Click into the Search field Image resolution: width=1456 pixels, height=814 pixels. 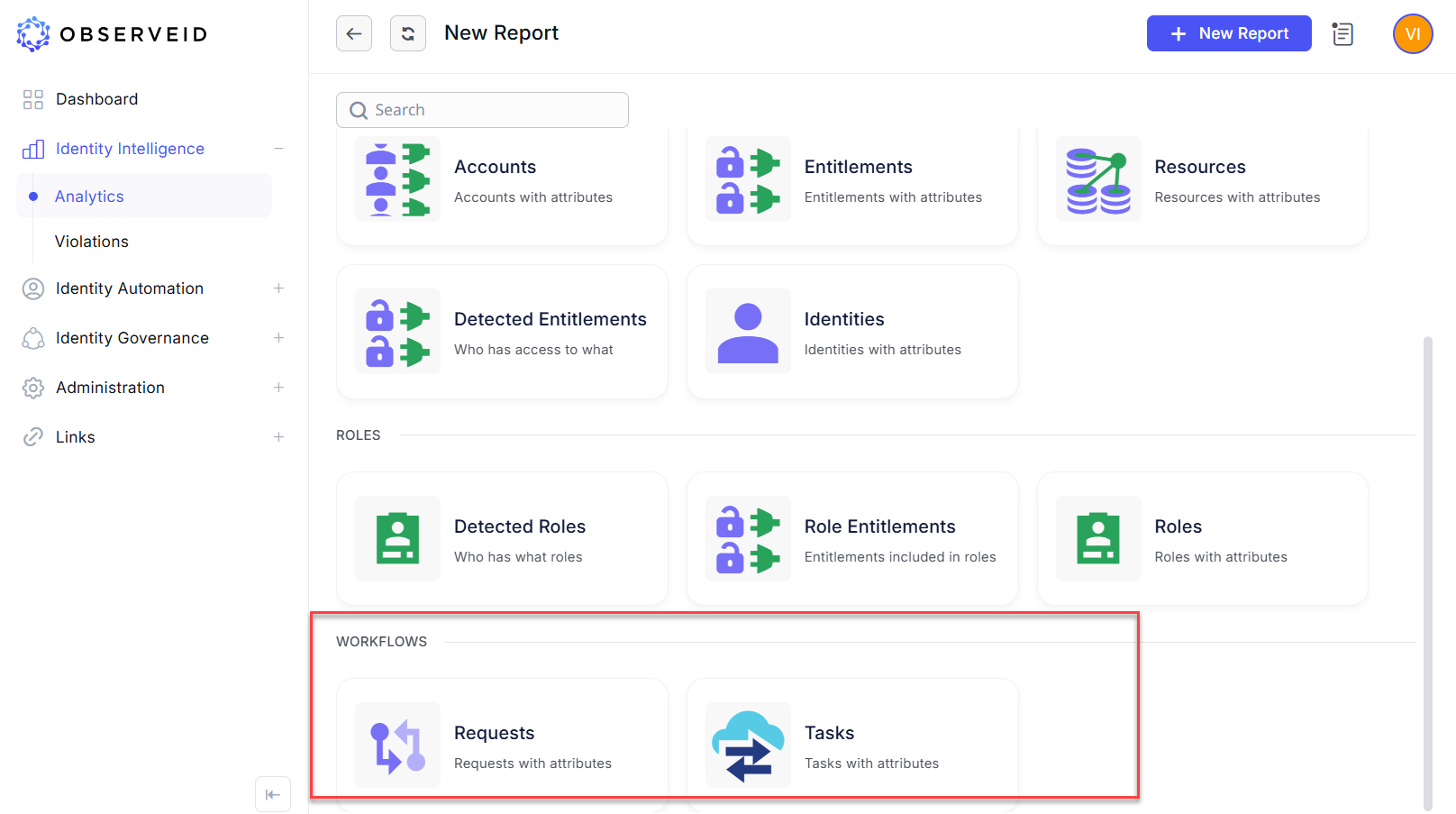(483, 109)
